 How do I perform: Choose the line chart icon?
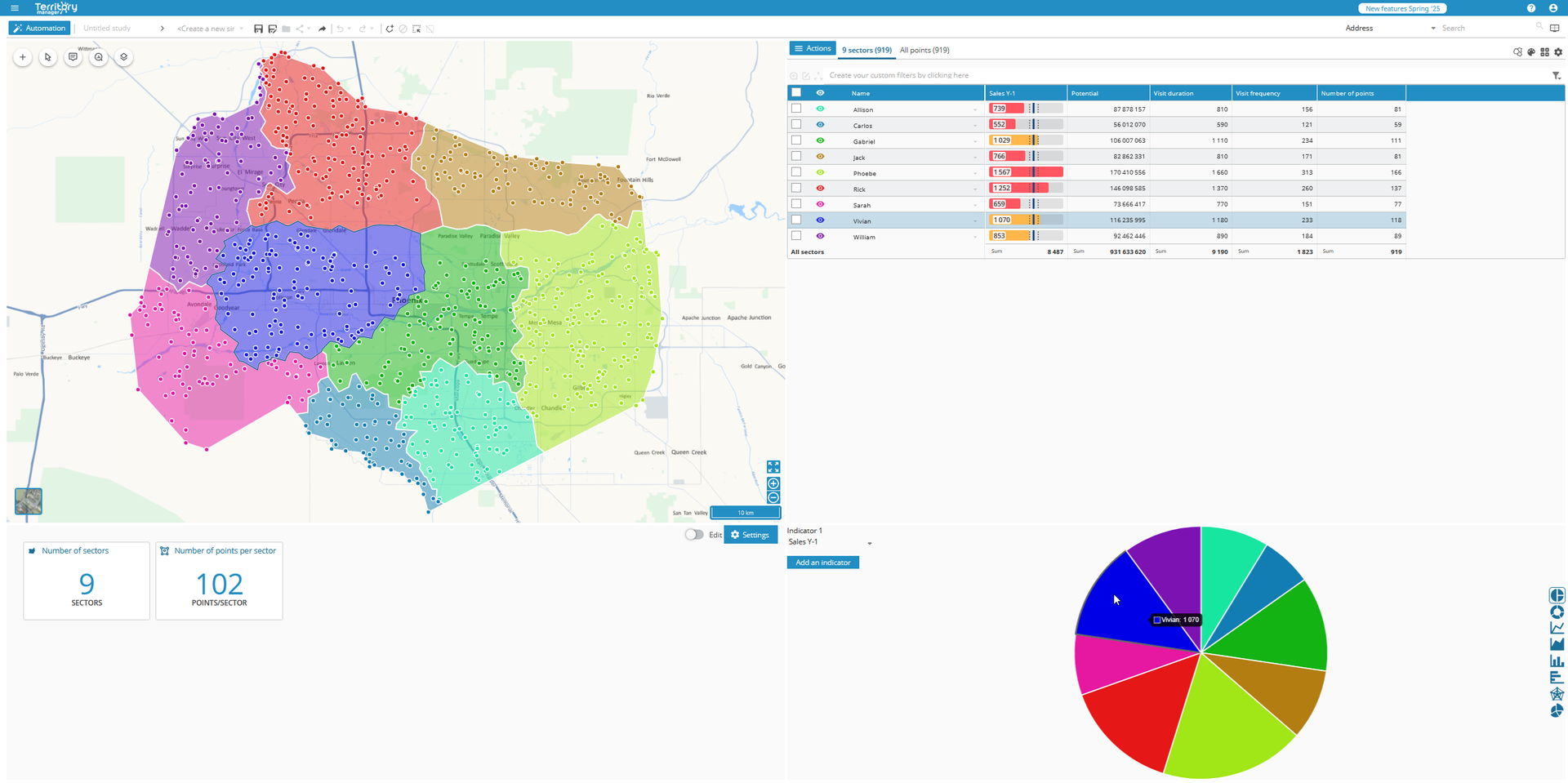pos(1557,628)
